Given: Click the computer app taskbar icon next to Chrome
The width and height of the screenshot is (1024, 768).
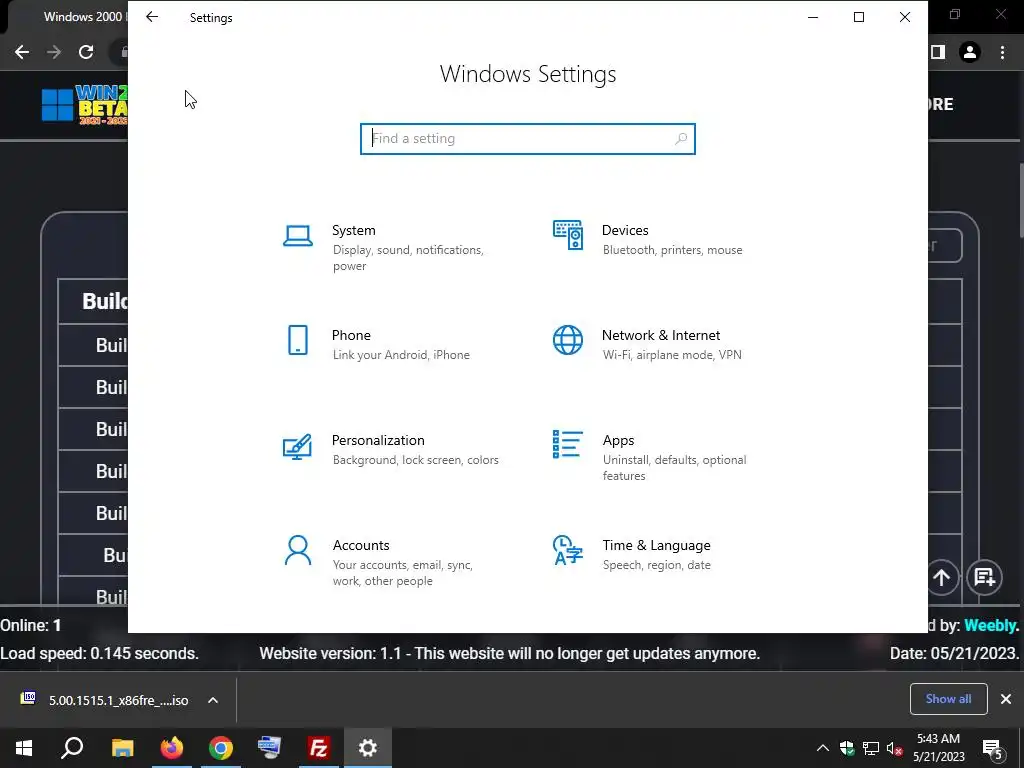Looking at the screenshot, I should coord(269,748).
